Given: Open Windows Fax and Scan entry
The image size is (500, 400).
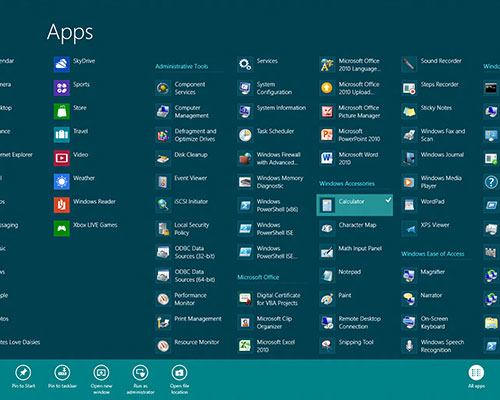Looking at the screenshot, I should click(x=434, y=135).
